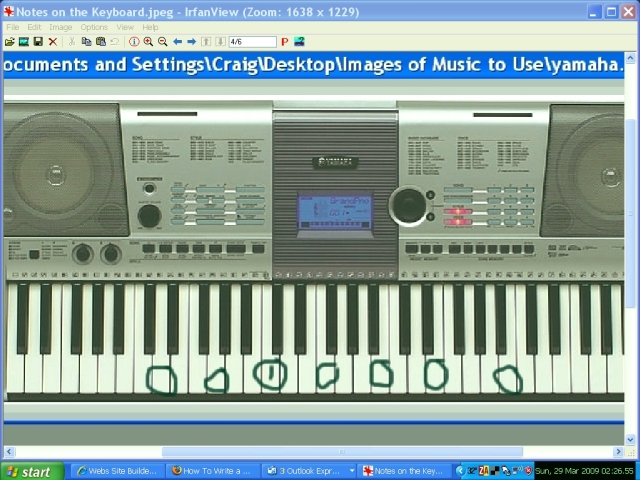Click the Open file folder icon
Screen dimensions: 640x480
(9, 42)
